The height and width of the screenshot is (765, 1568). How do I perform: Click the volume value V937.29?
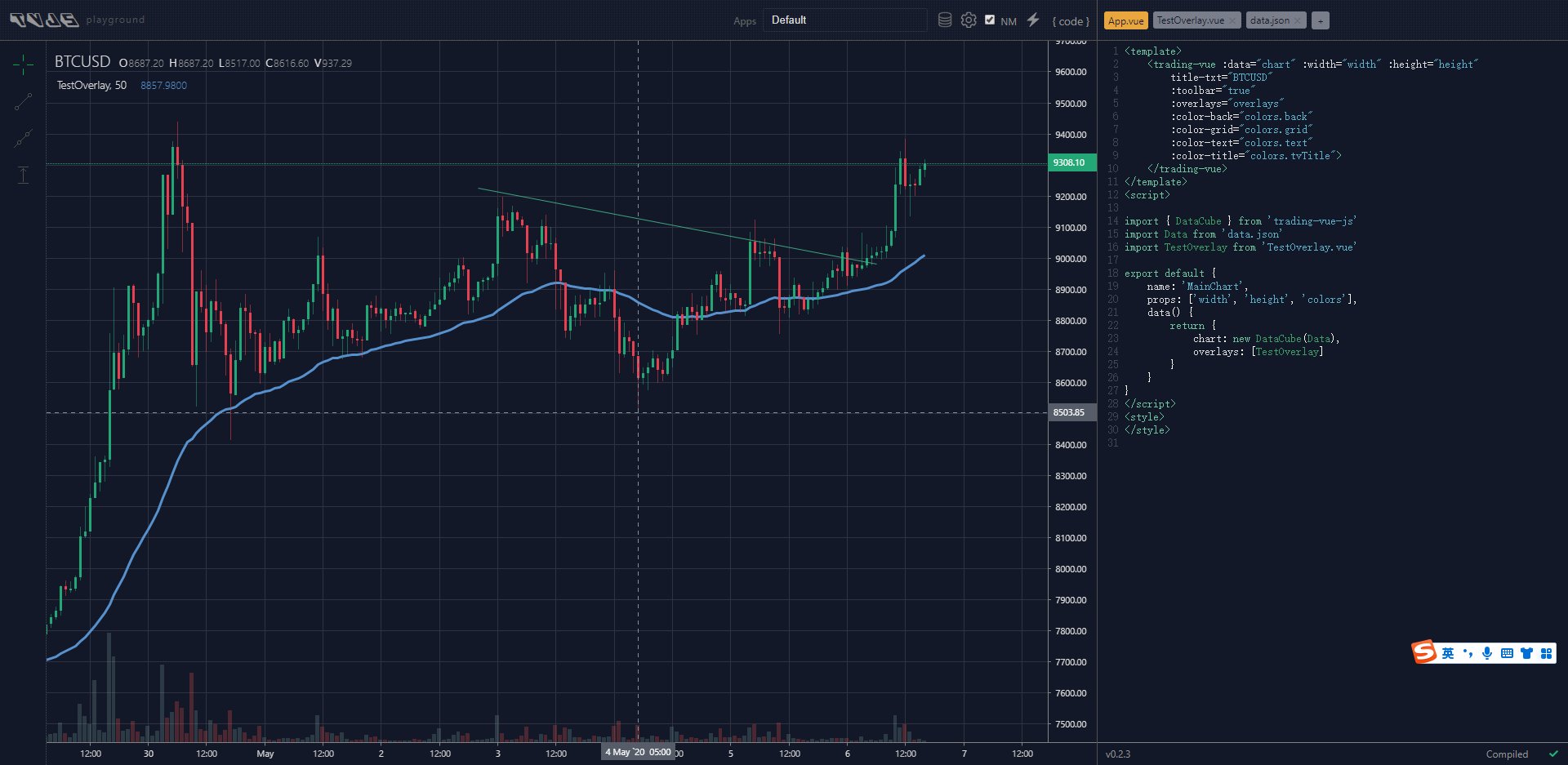pos(333,63)
